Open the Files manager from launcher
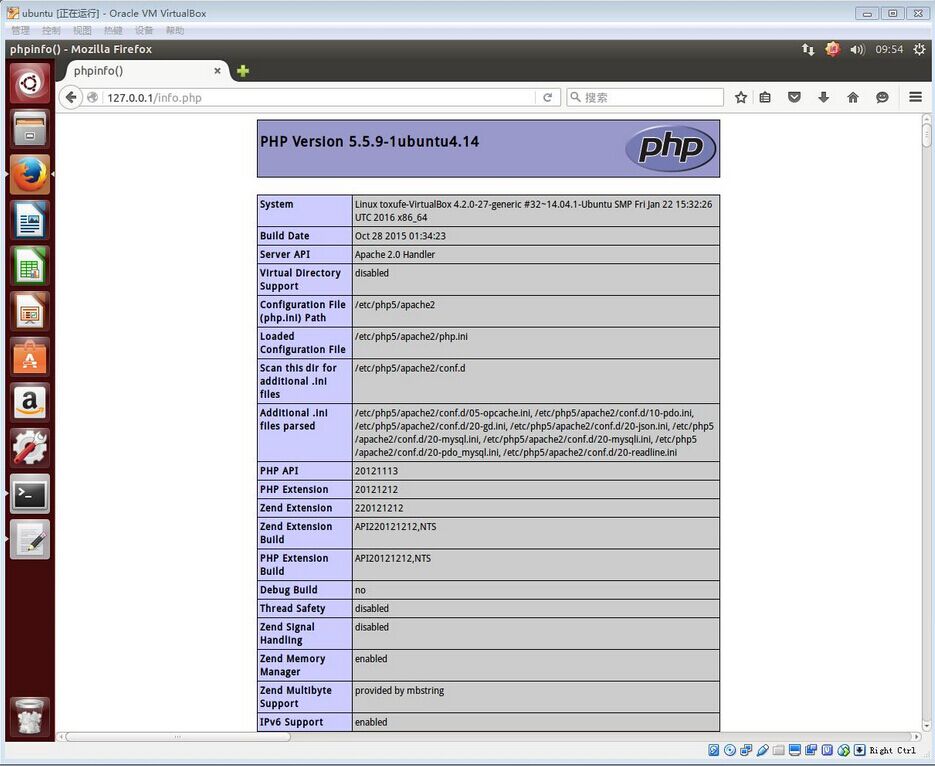 (x=29, y=129)
